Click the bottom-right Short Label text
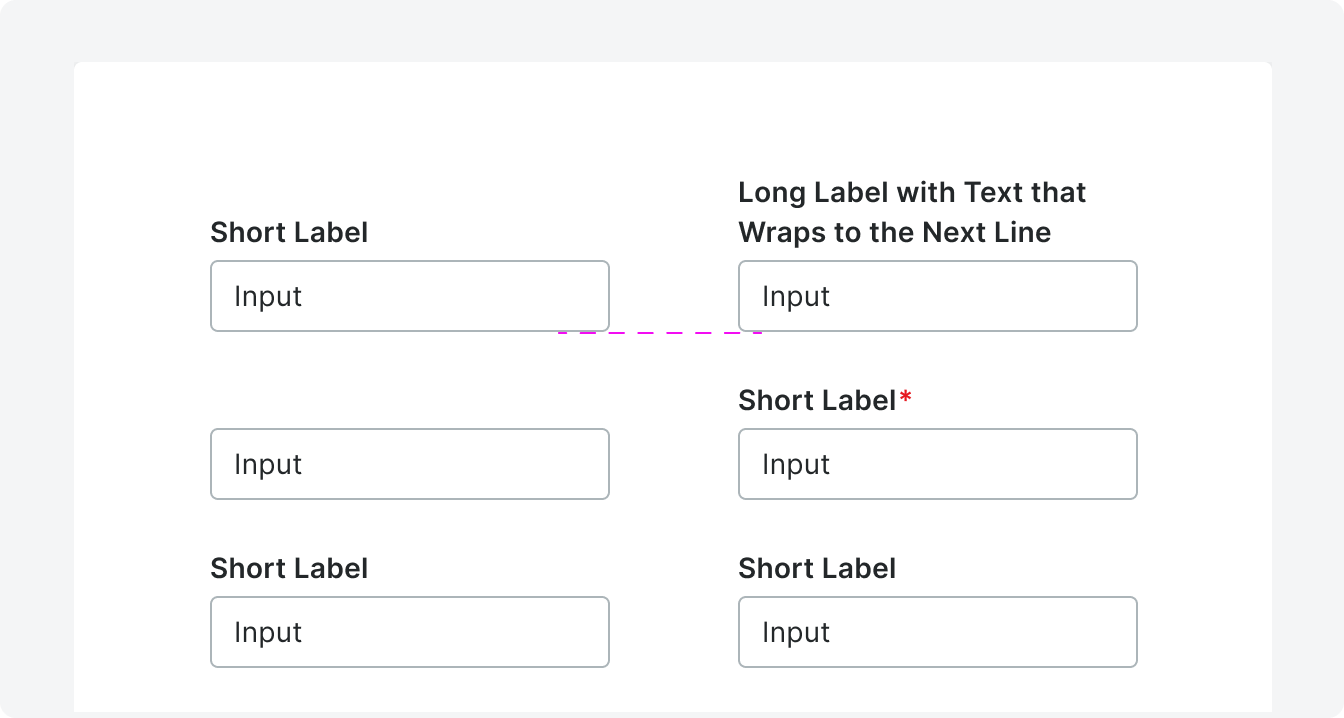 (816, 568)
